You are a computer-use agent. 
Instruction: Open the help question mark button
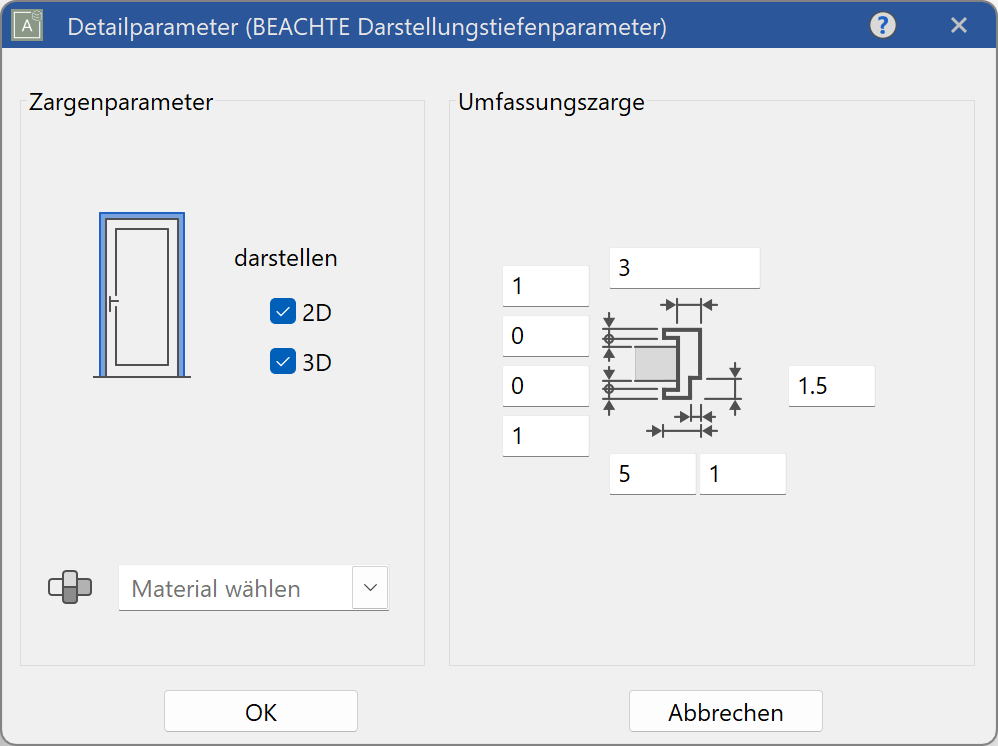[883, 25]
